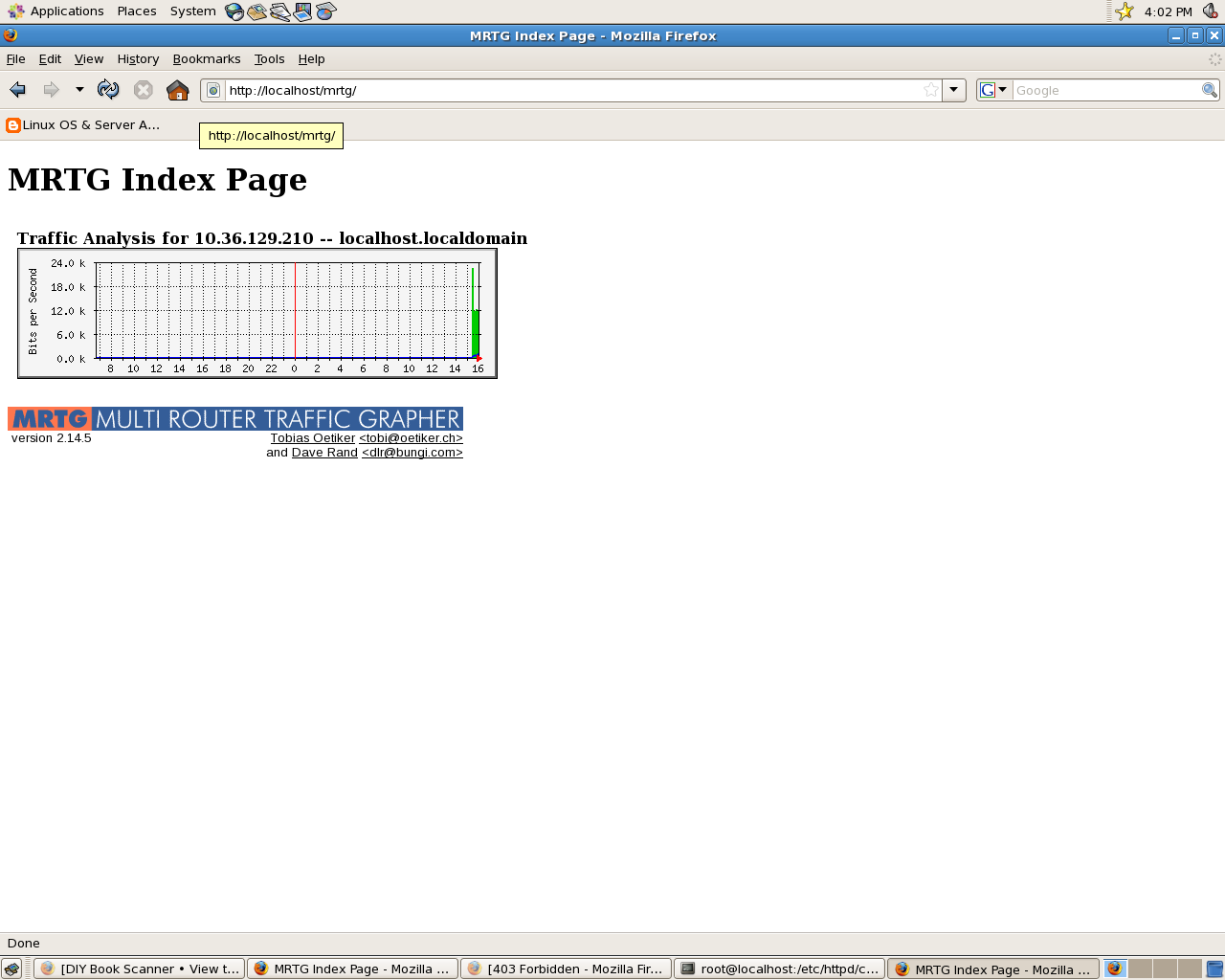
Task: Click the loading throbber icon by the menu bar
Action: [1214, 59]
